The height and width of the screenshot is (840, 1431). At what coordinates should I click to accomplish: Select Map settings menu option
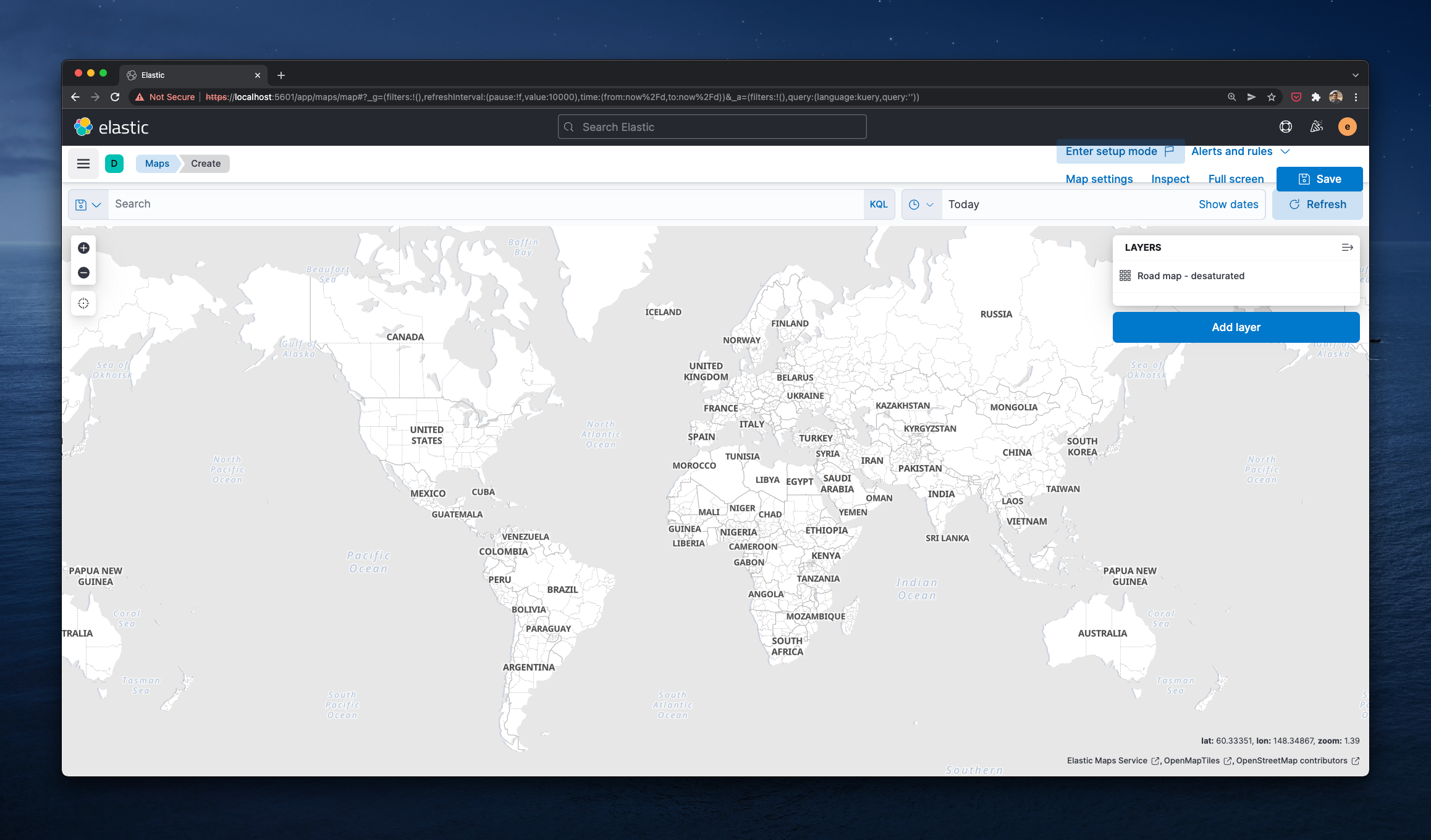click(1099, 179)
